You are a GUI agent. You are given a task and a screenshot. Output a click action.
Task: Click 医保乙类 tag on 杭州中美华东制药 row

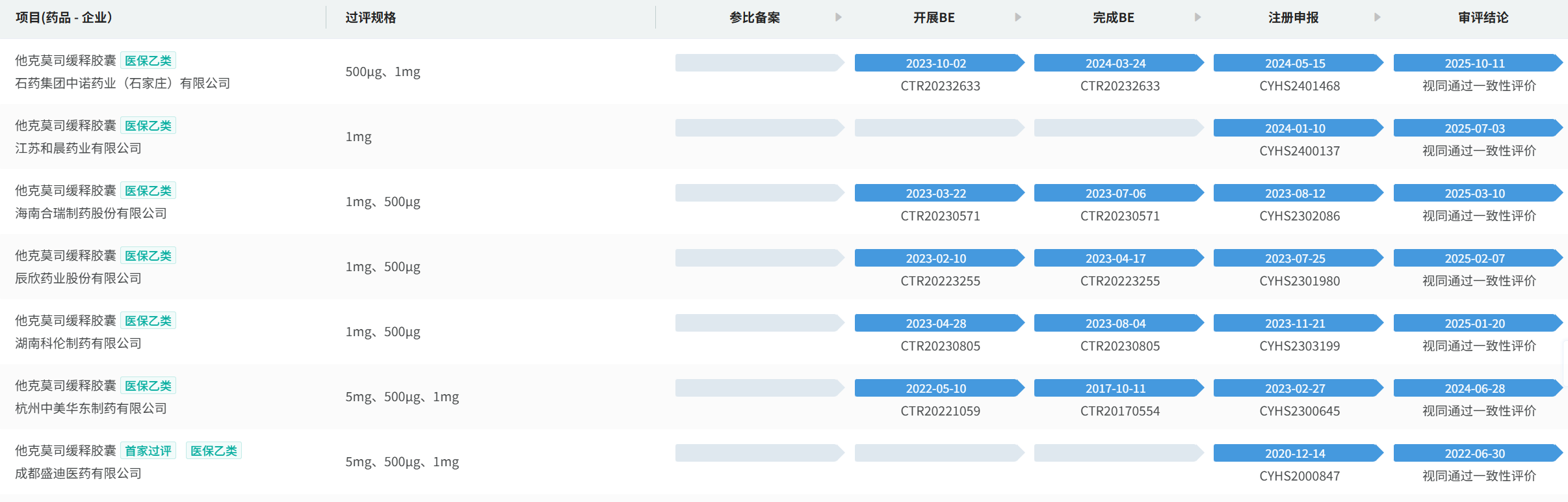click(148, 386)
